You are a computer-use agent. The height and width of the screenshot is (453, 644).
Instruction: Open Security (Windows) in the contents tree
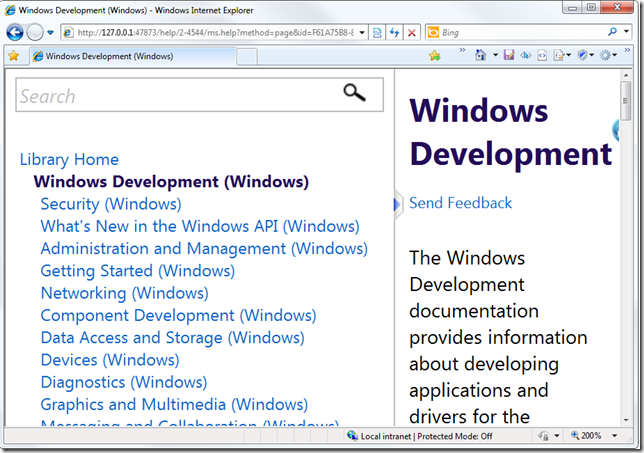(x=111, y=204)
